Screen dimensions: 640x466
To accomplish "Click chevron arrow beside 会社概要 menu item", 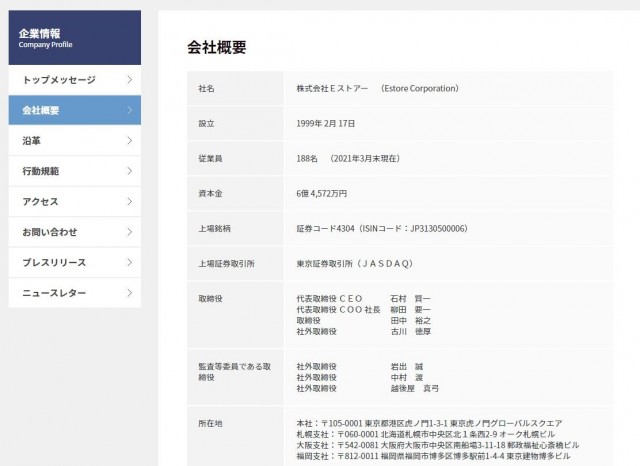I will click(x=129, y=110).
